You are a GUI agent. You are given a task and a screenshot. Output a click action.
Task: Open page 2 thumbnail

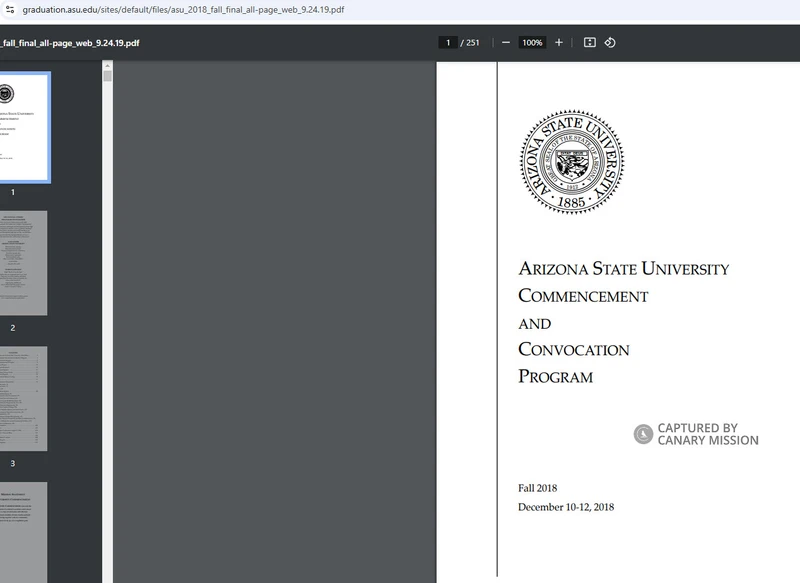[23, 263]
